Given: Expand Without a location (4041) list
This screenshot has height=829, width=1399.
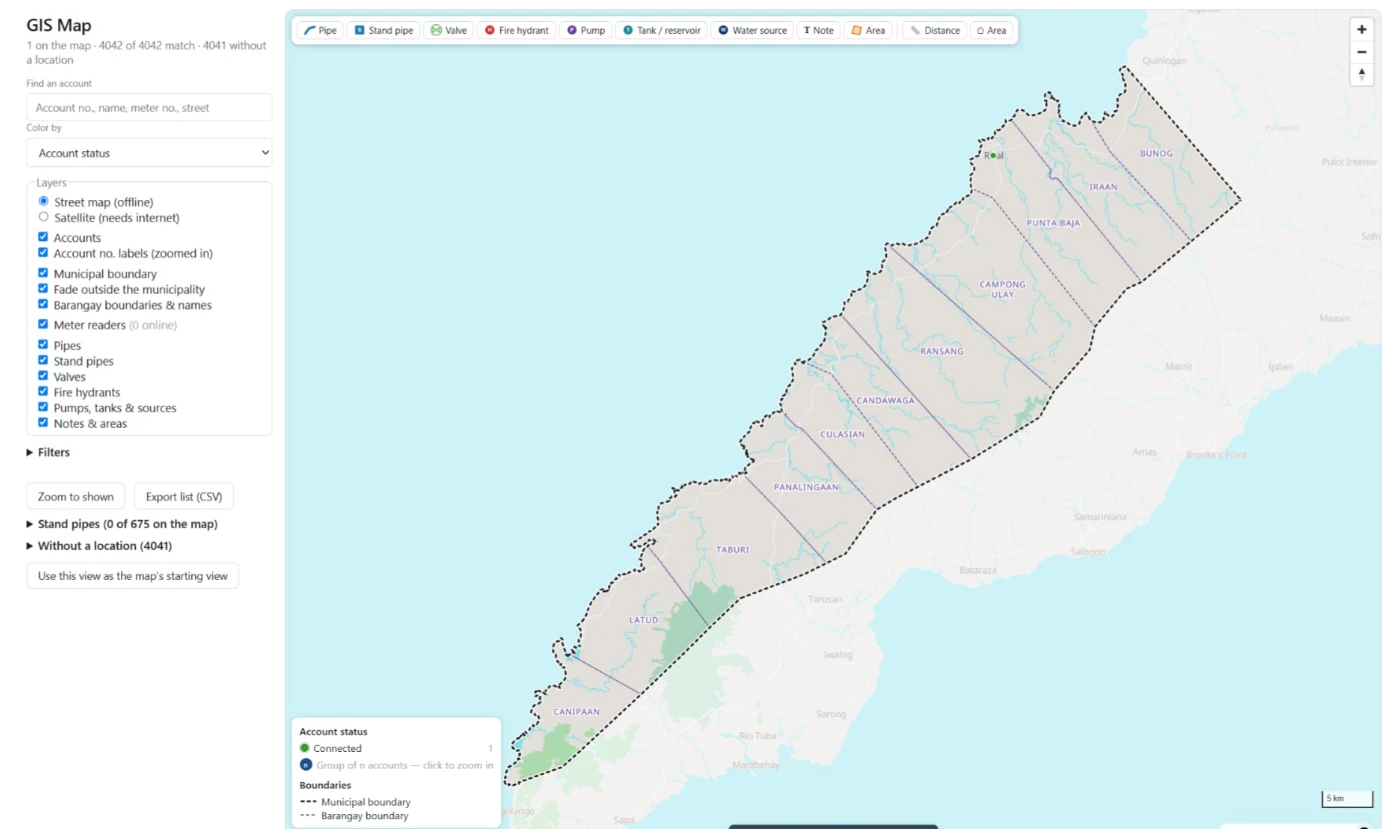Looking at the screenshot, I should [x=99, y=546].
